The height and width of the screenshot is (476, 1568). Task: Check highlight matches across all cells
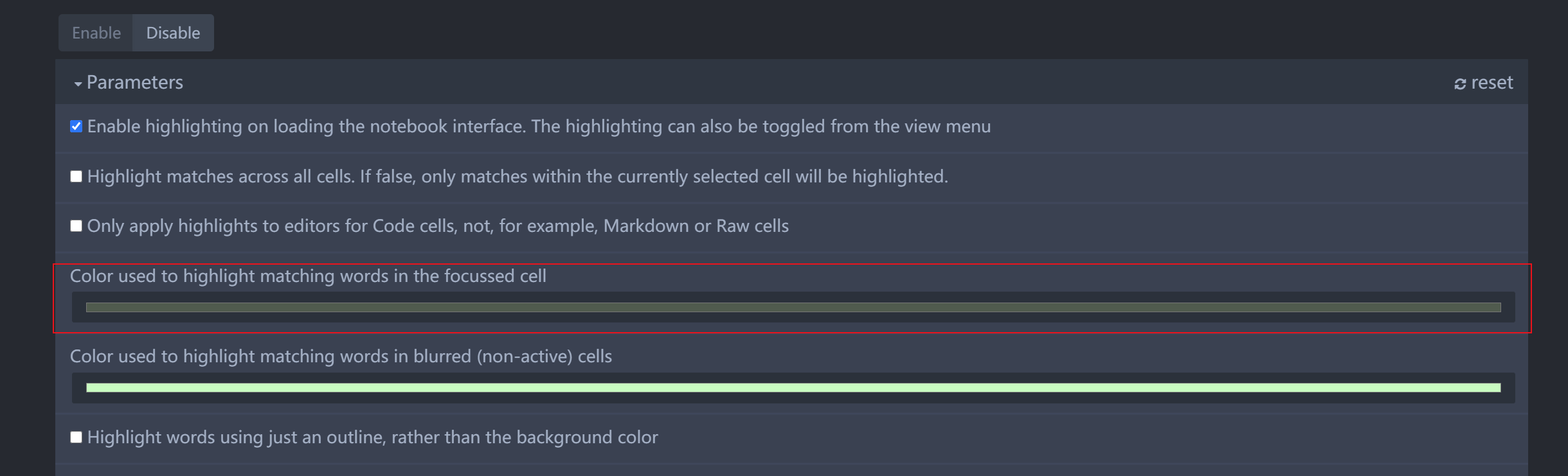coord(77,177)
